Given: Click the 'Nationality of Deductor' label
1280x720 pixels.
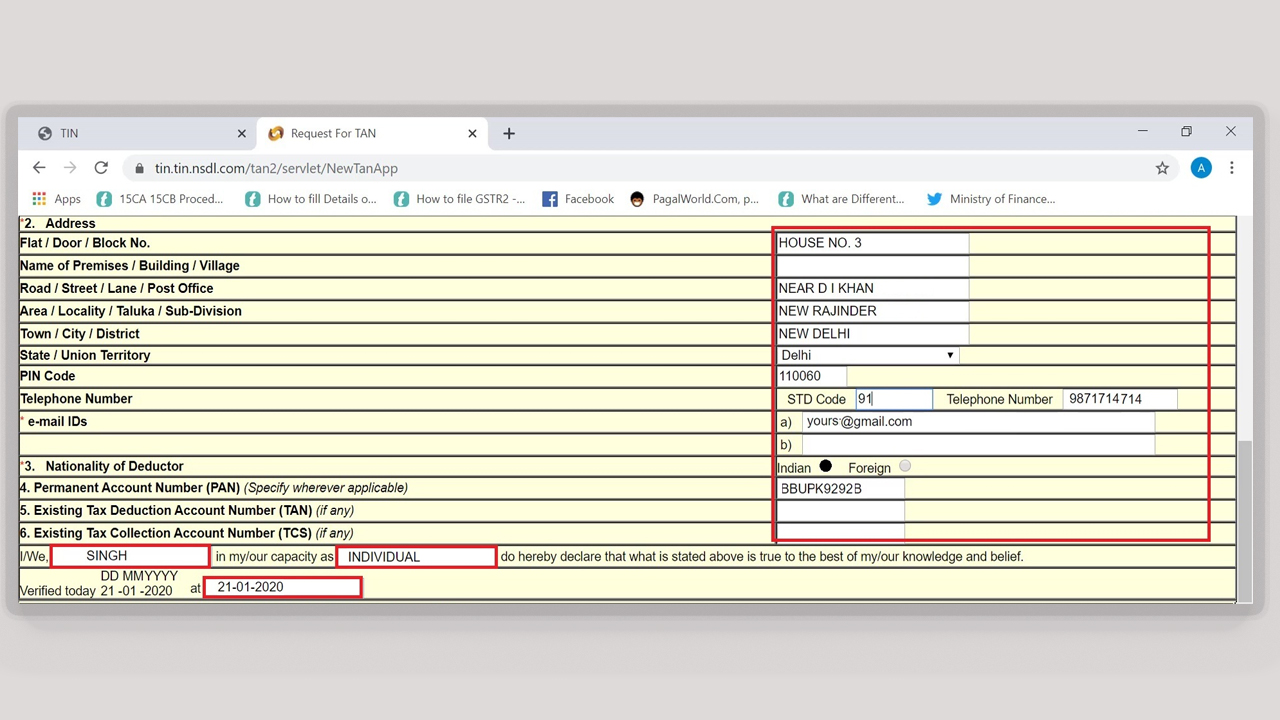Looking at the screenshot, I should (x=114, y=466).
